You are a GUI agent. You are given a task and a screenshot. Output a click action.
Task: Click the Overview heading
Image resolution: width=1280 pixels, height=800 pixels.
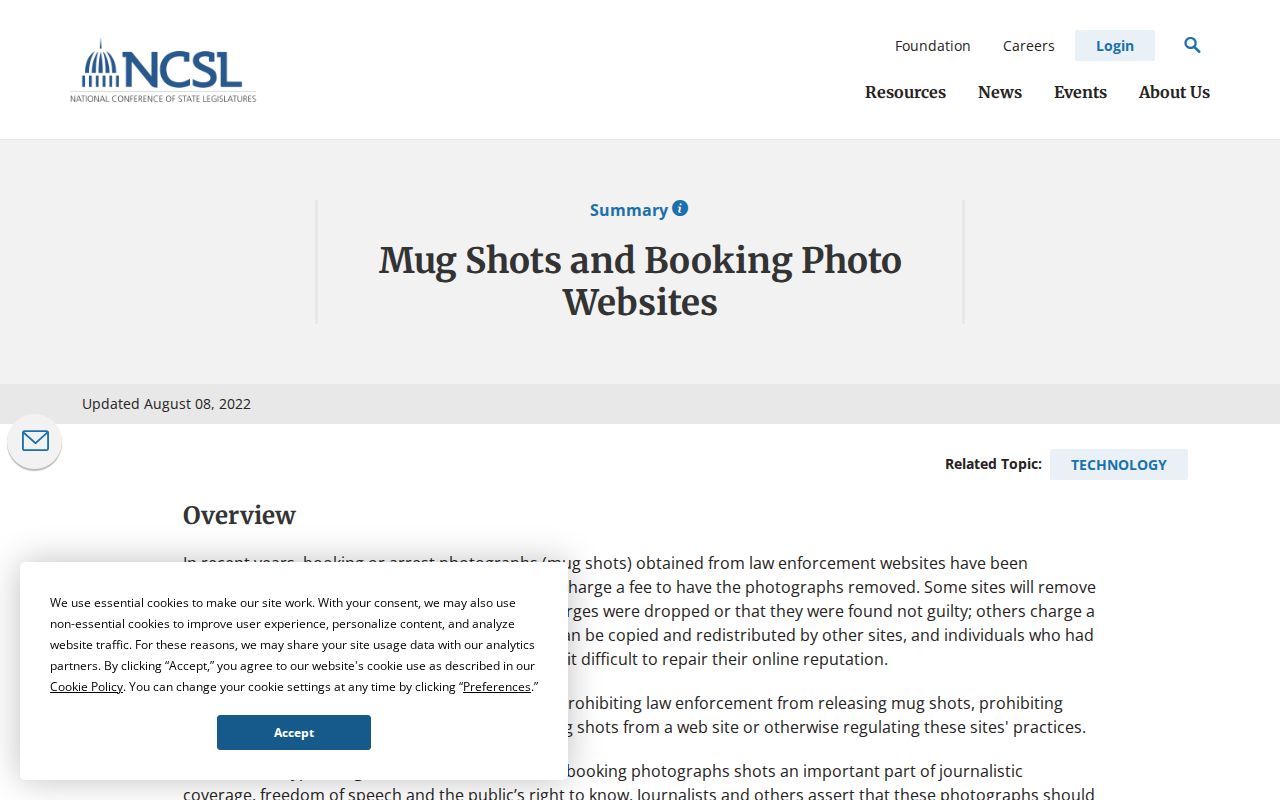click(x=239, y=515)
